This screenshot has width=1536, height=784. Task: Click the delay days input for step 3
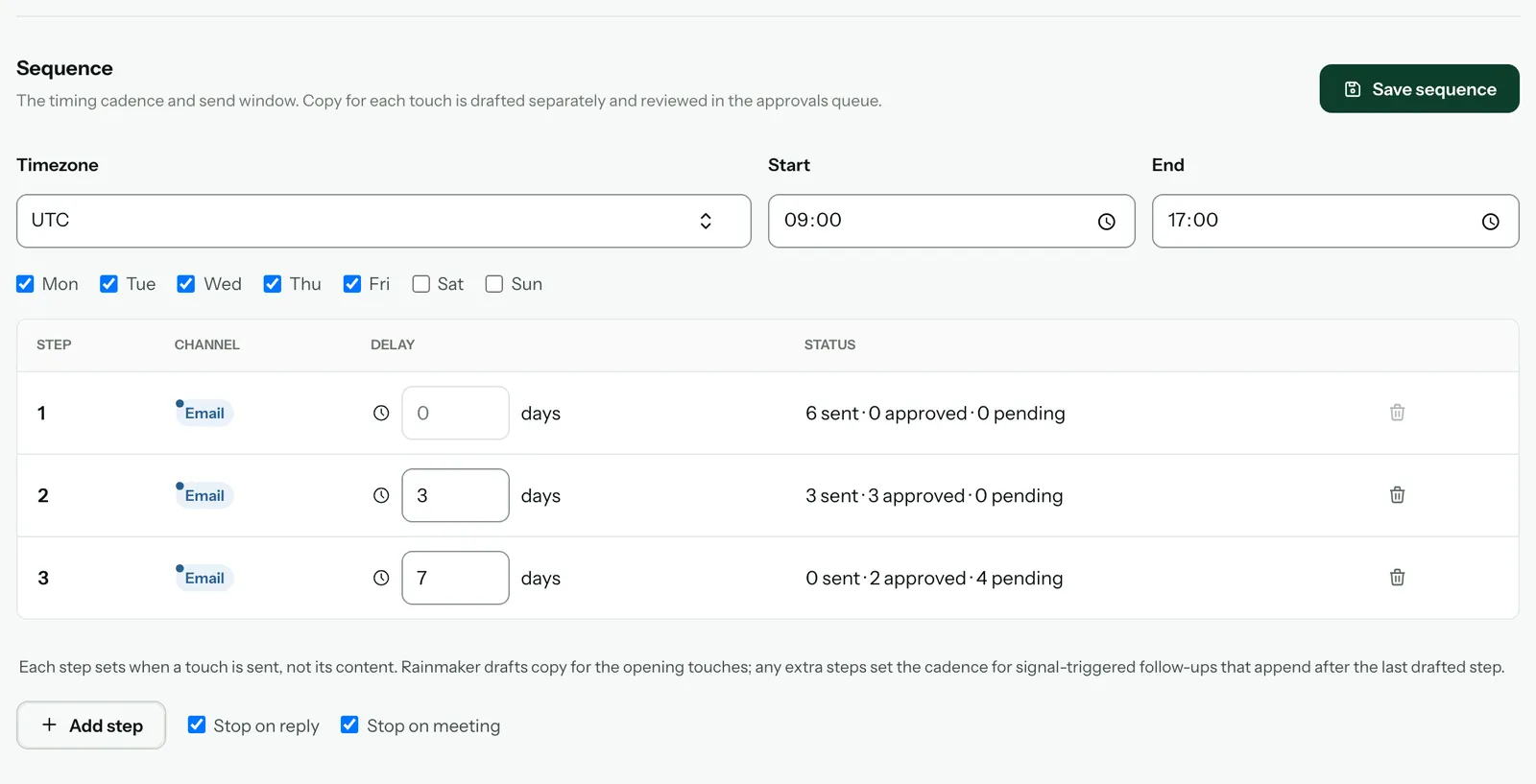click(x=455, y=578)
